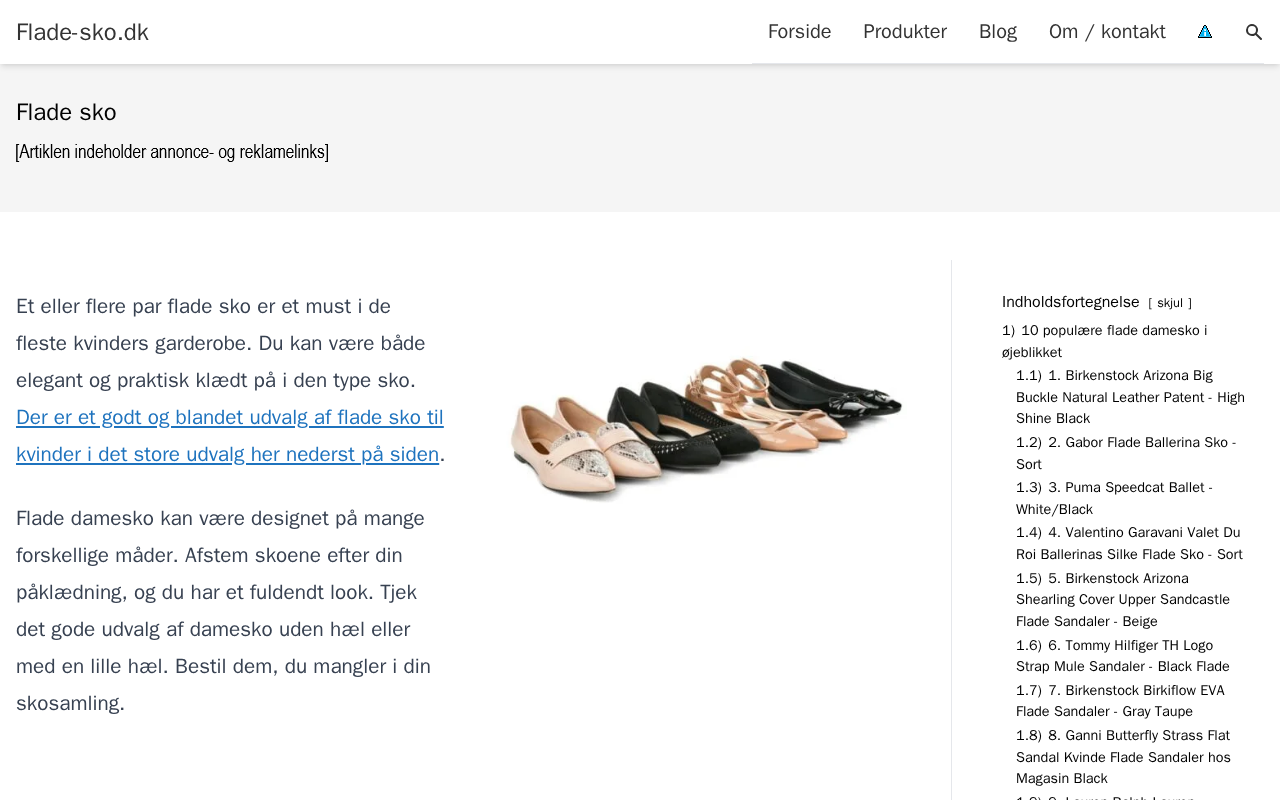Jump to Valentino Garavani Valet Du Roi entry
Viewport: 1280px width, 800px height.
pyautogui.click(x=1129, y=543)
